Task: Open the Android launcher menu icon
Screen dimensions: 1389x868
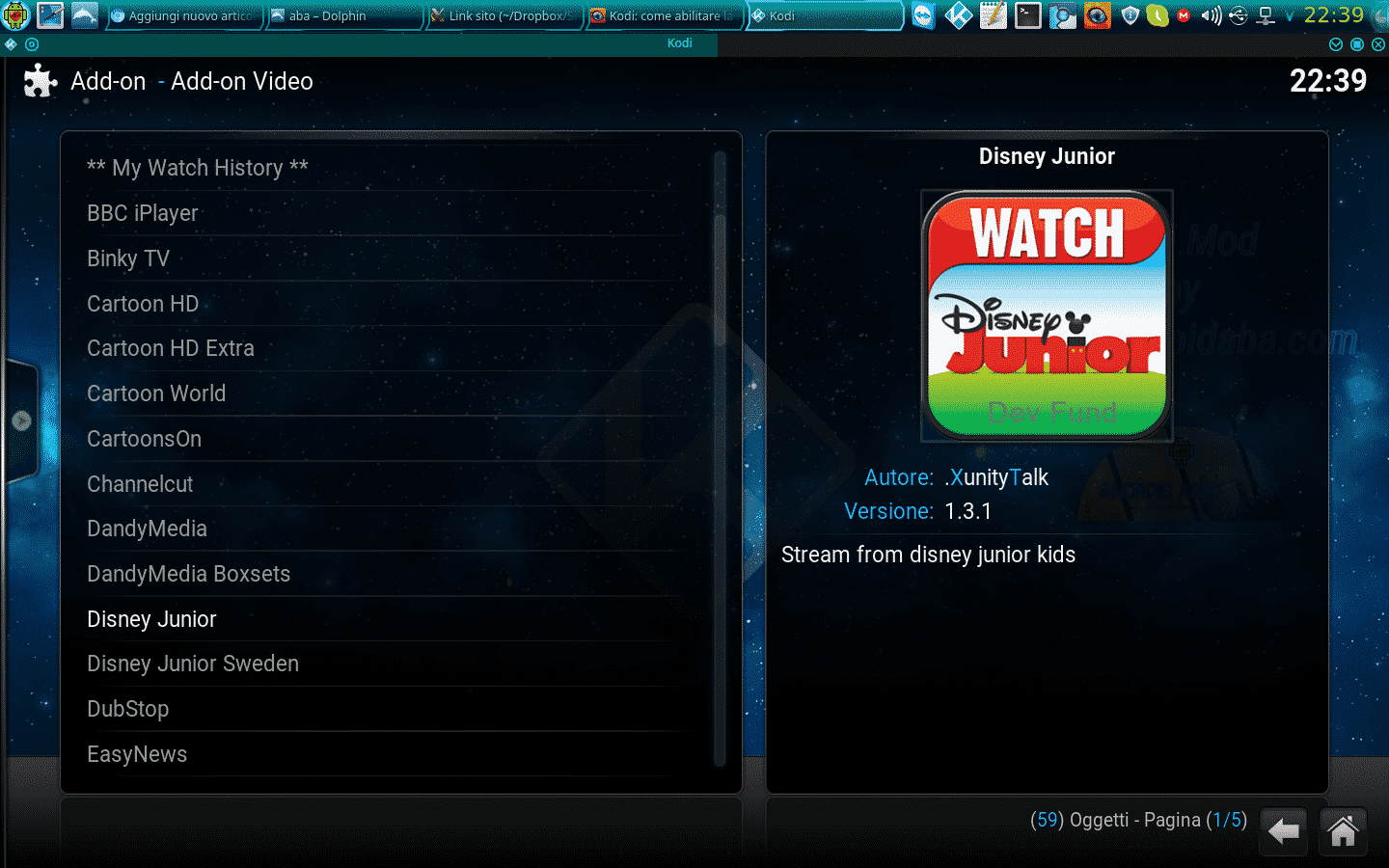Action: coord(16,15)
